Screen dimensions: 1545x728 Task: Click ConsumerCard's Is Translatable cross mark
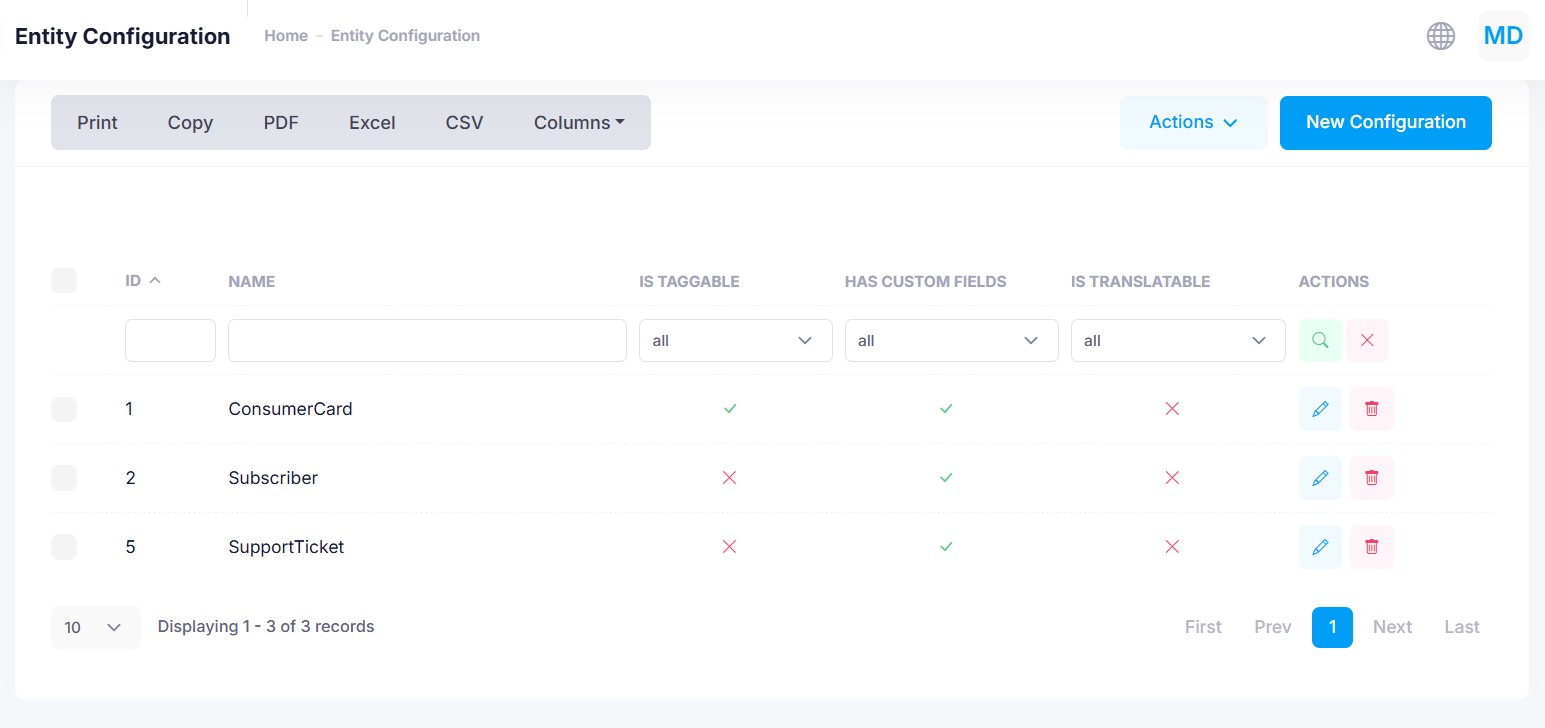(1173, 409)
